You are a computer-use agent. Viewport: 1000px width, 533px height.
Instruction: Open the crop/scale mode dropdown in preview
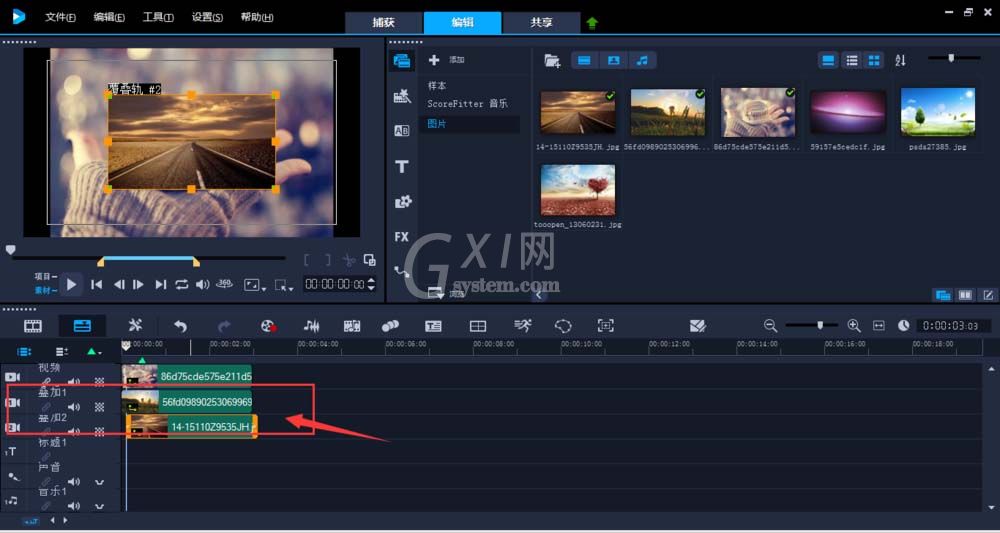click(283, 285)
